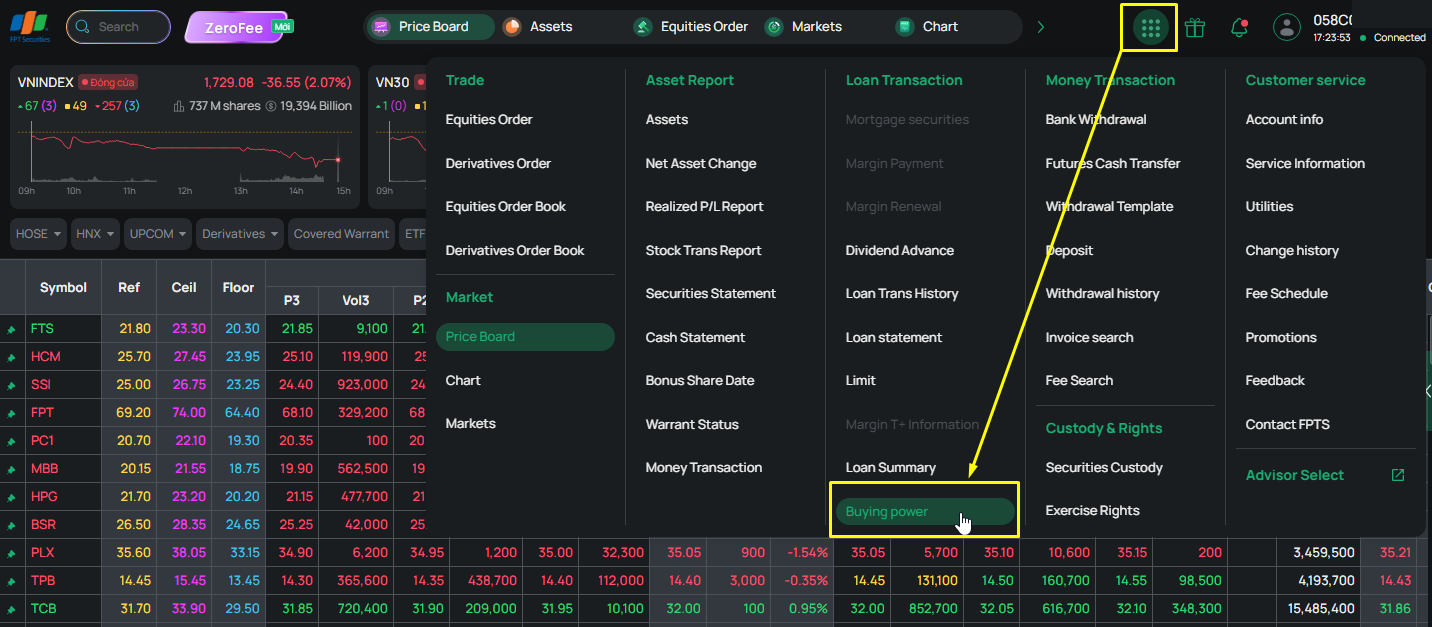1432x627 pixels.
Task: Click the Search input field
Action: tap(118, 27)
